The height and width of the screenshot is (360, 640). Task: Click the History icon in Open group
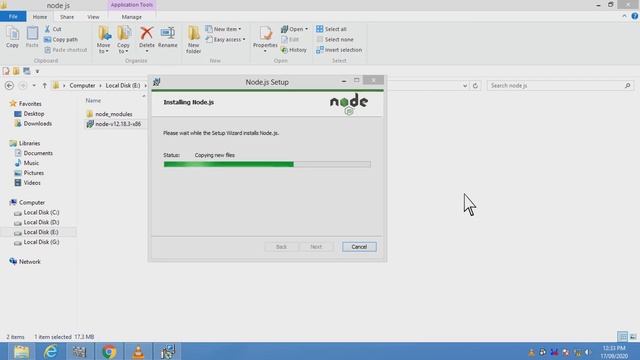pyautogui.click(x=284, y=50)
